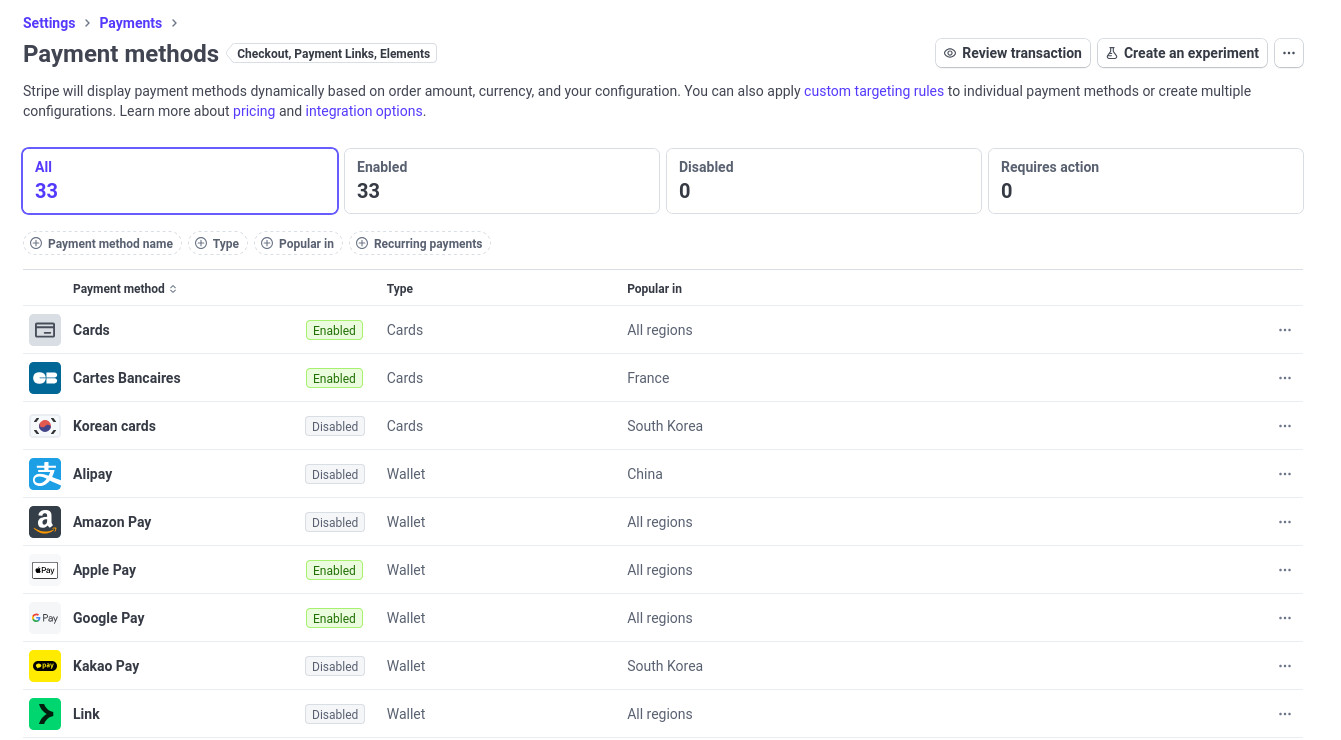This screenshot has height=740, width=1341.
Task: Switch to the Enabled filter tab
Action: click(x=501, y=181)
